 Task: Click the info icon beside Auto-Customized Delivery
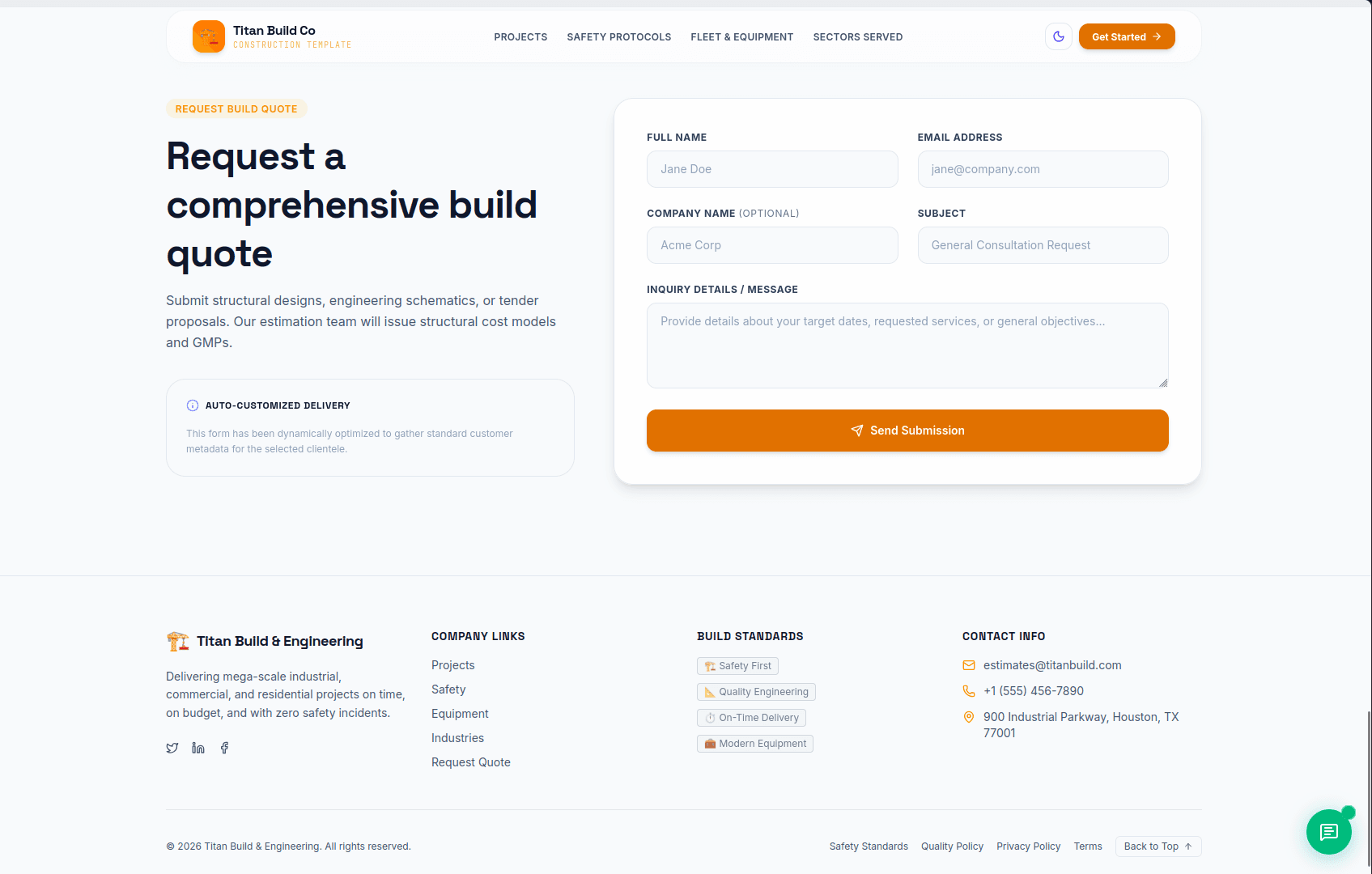click(193, 405)
